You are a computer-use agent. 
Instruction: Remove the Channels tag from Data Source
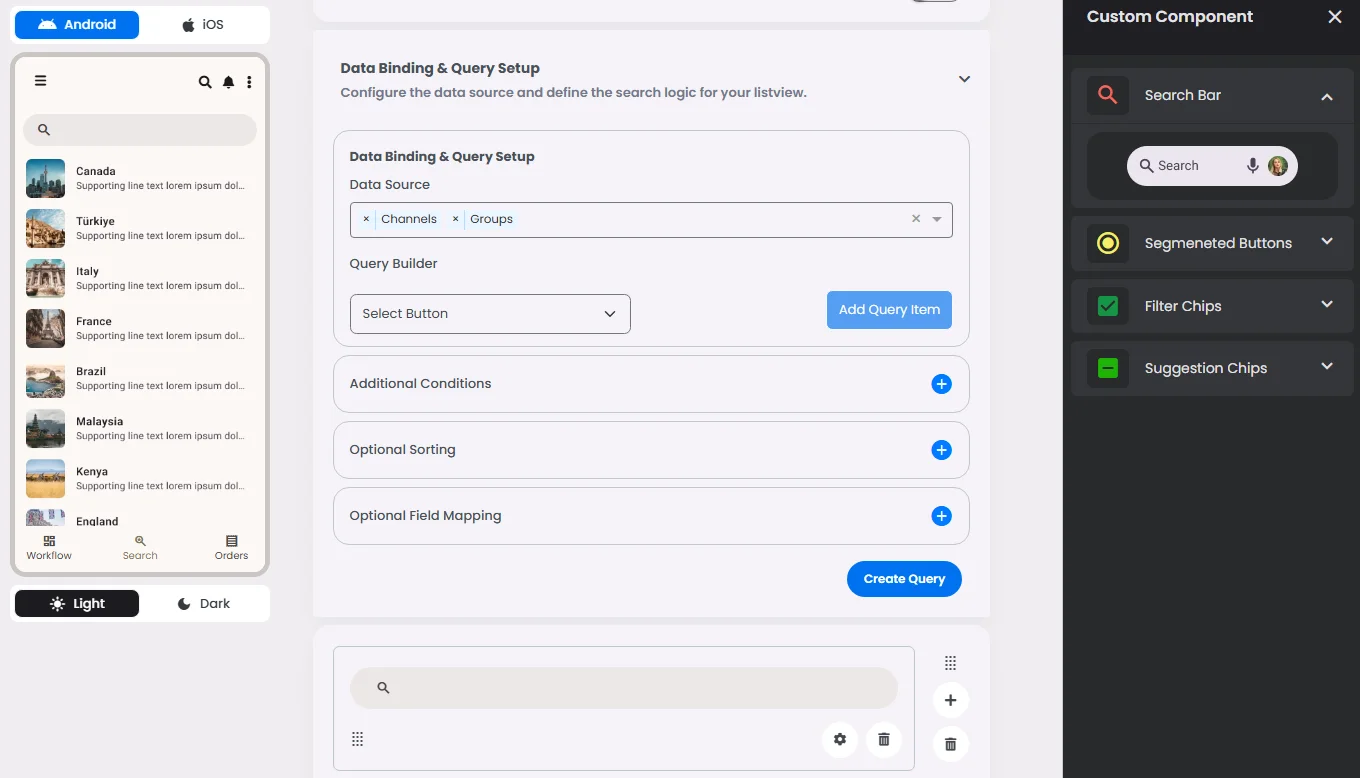[x=366, y=219]
